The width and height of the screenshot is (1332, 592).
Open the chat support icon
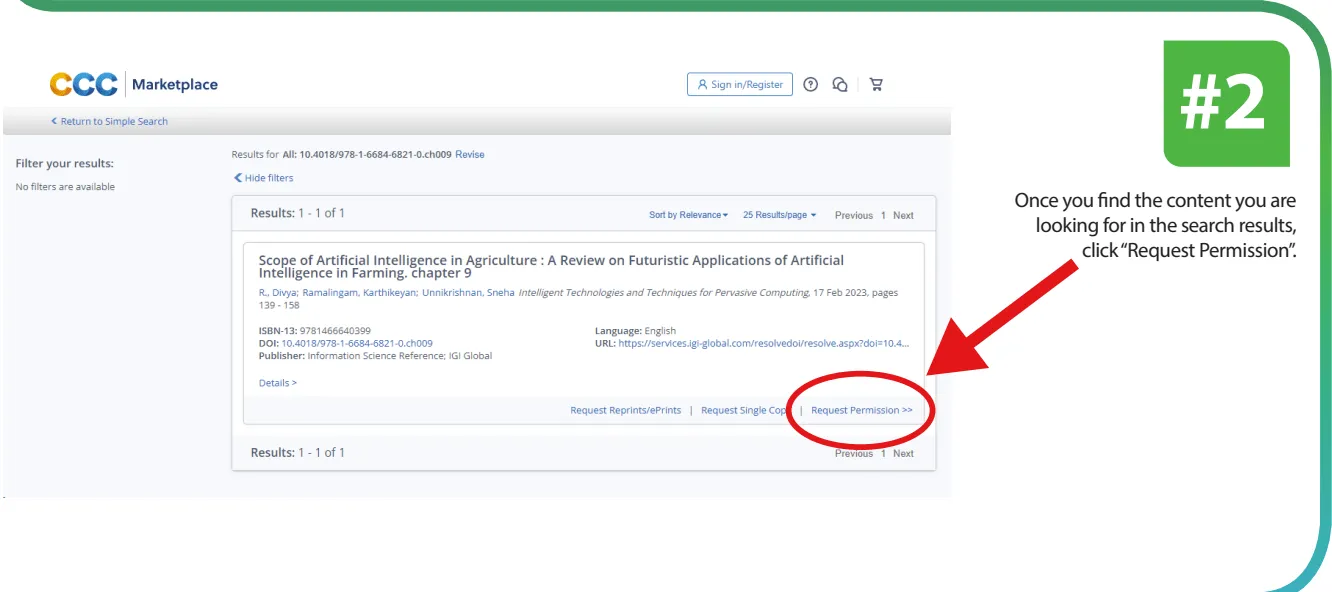[x=841, y=85]
